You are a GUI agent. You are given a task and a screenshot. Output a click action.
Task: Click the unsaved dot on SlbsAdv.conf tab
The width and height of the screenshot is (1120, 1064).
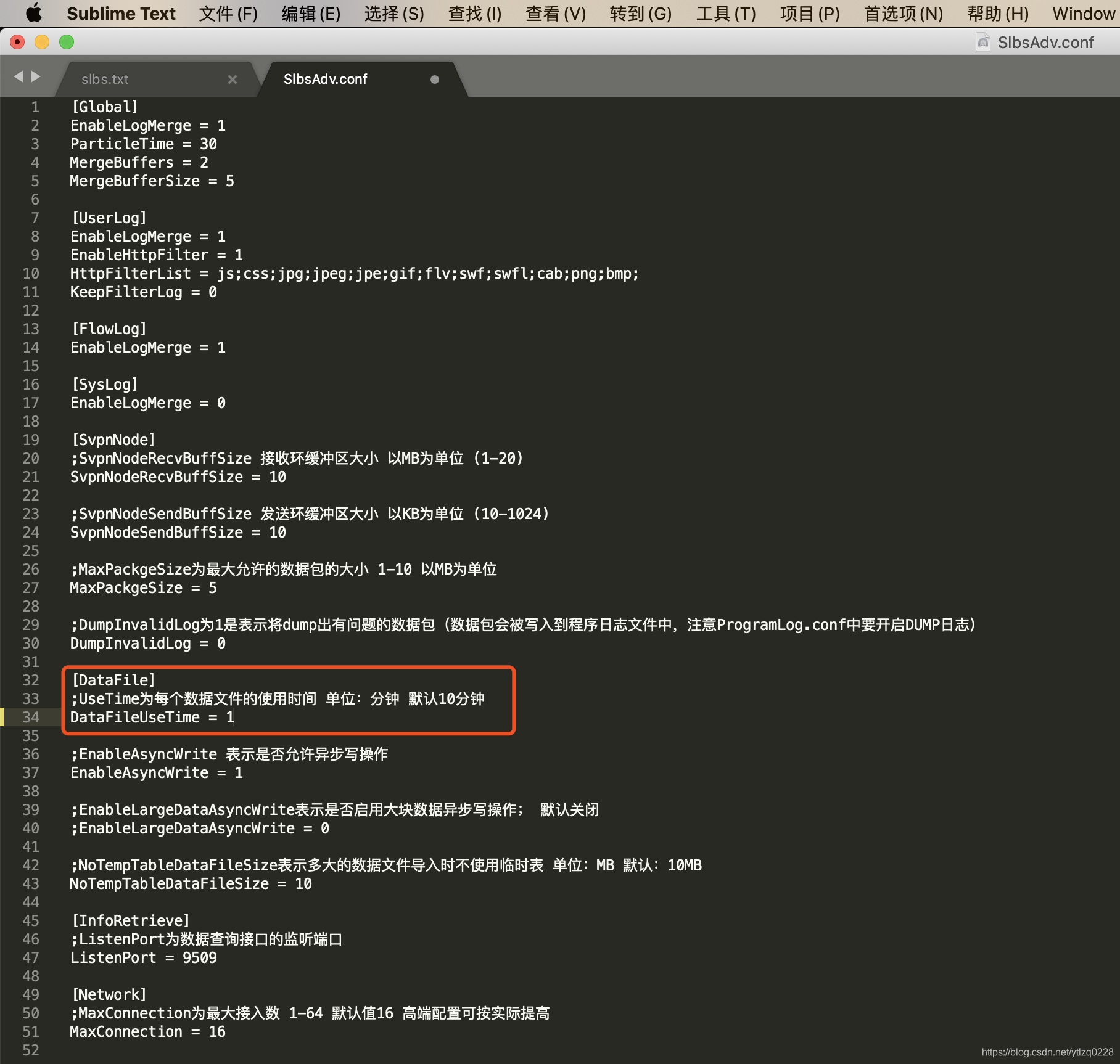tap(435, 80)
